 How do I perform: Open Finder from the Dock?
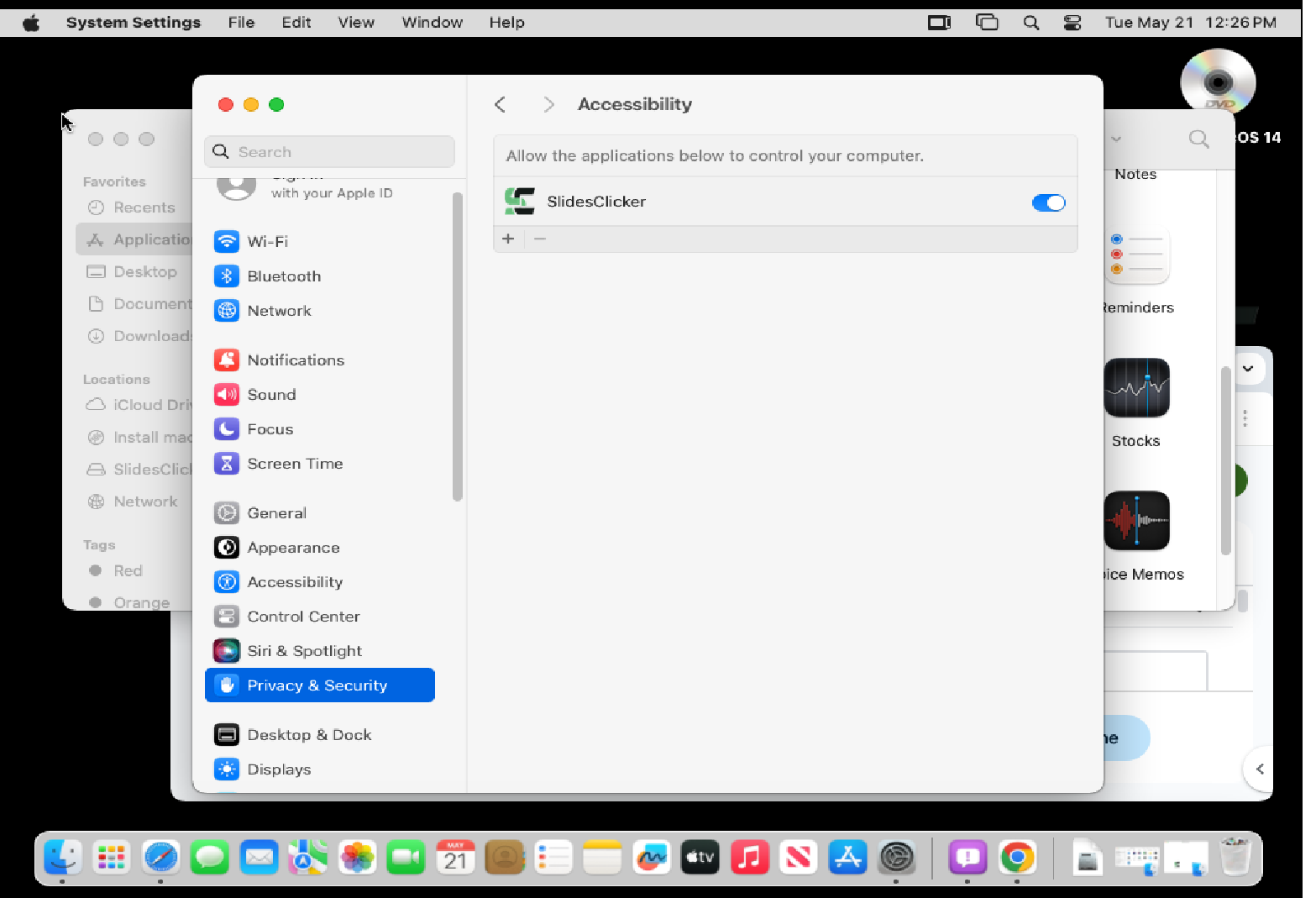63,857
